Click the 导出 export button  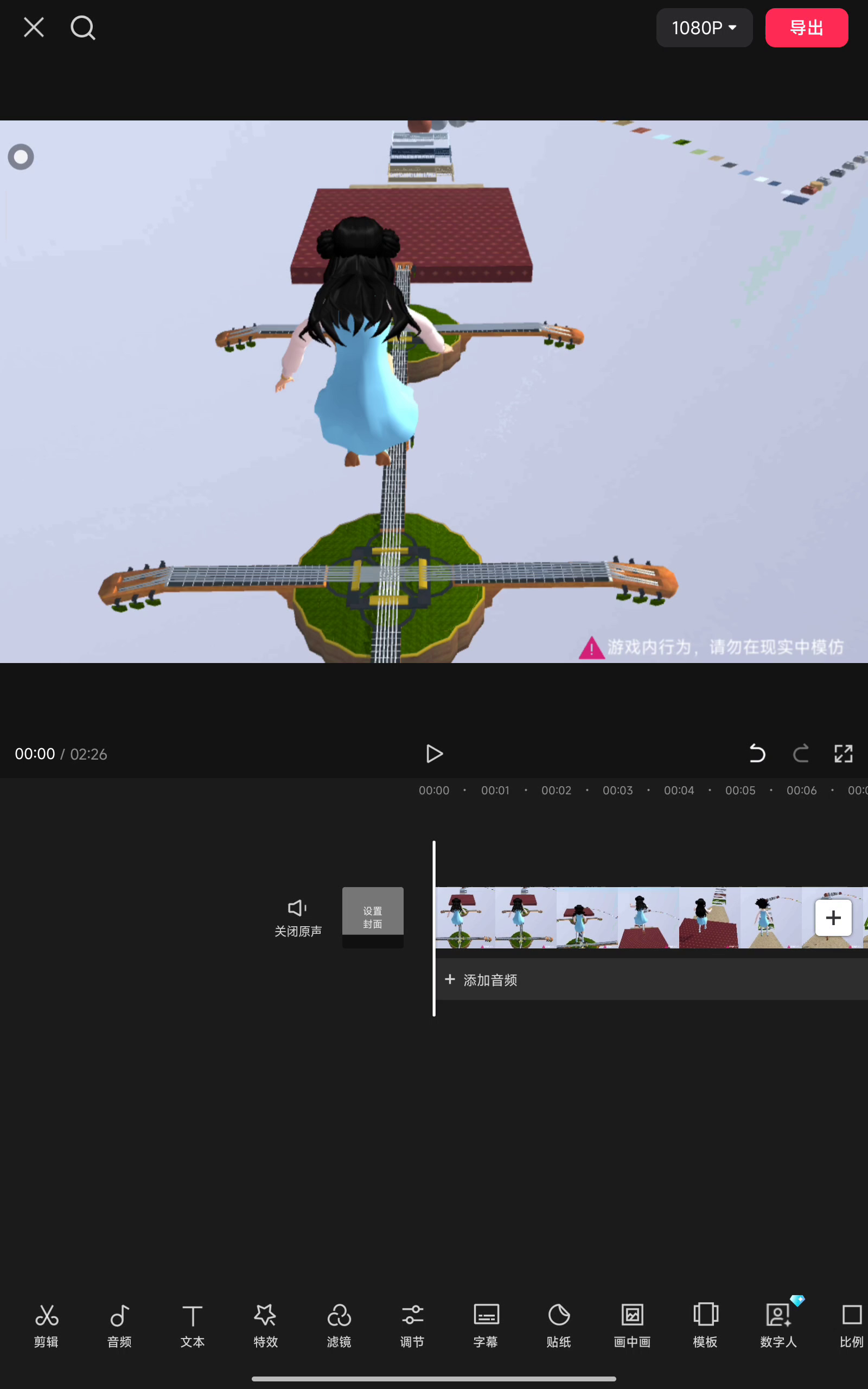coord(806,28)
